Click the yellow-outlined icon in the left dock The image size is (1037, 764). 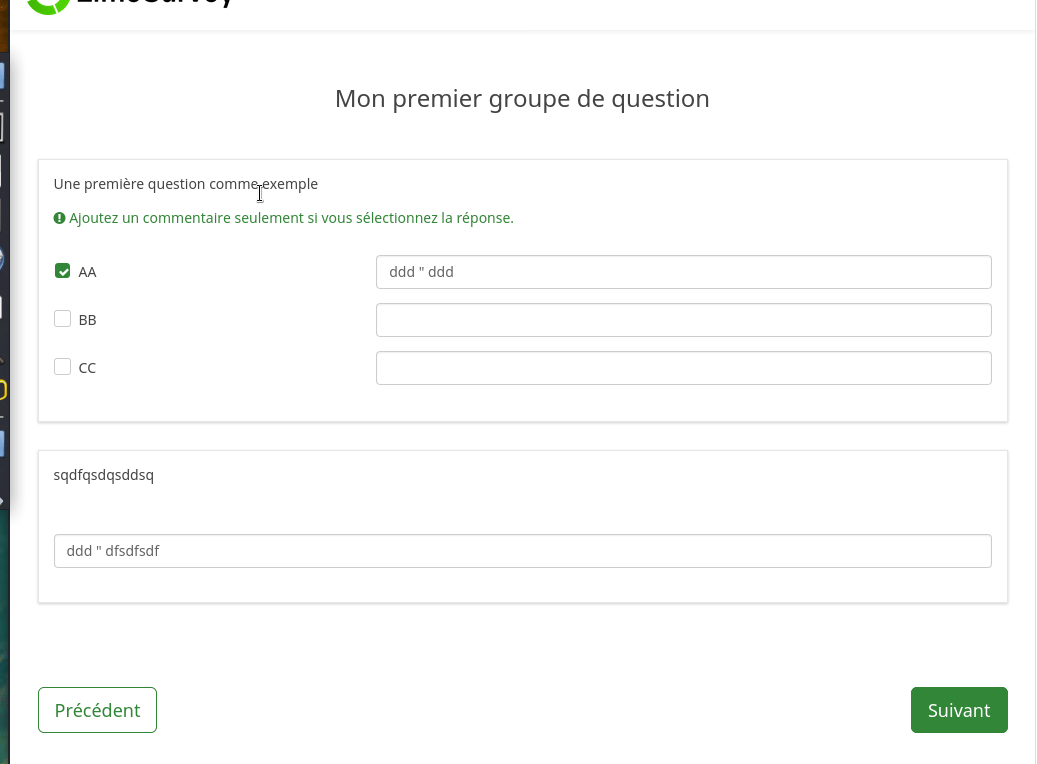[x=3, y=390]
